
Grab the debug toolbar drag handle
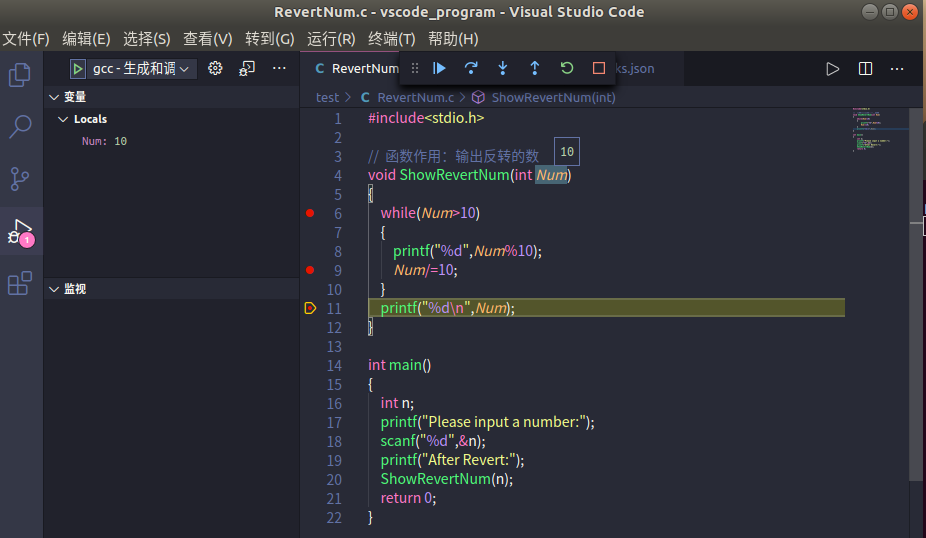[415, 69]
